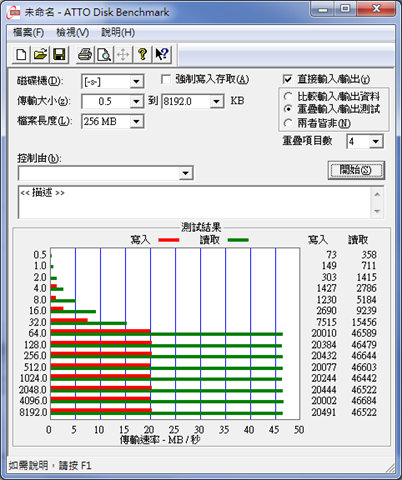Image resolution: width=402 pixels, height=480 pixels.
Task: Close the ATTO Disk Benchmark window
Action: 376,9
